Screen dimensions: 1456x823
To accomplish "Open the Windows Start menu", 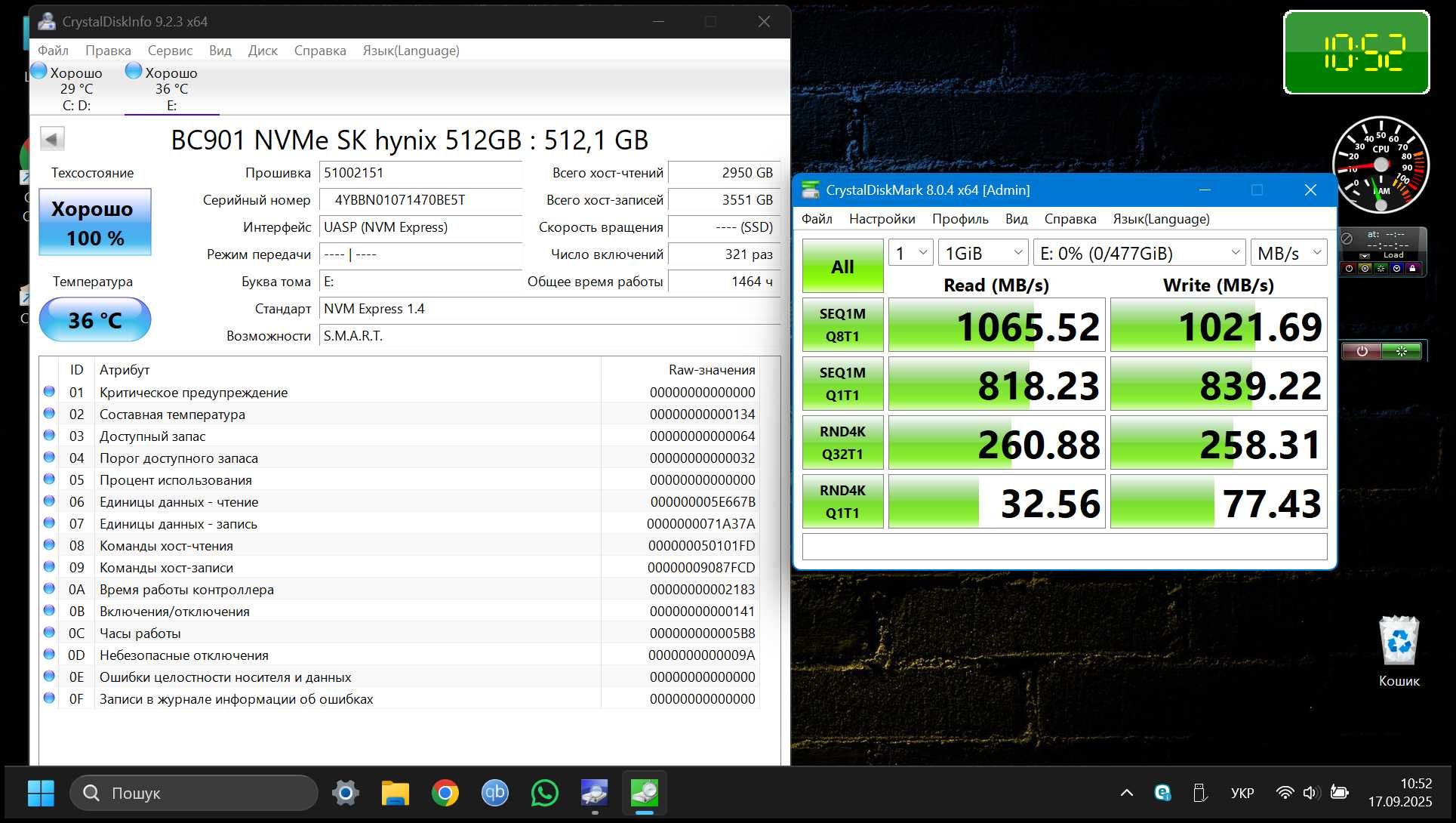I will tap(41, 793).
